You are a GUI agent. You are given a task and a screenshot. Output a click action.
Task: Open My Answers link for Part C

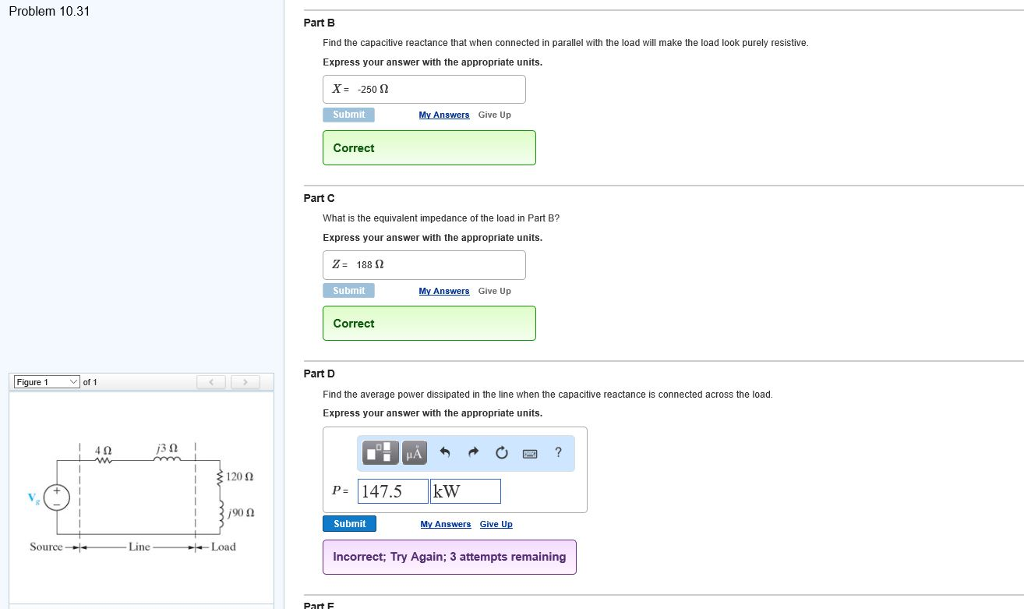tap(444, 291)
